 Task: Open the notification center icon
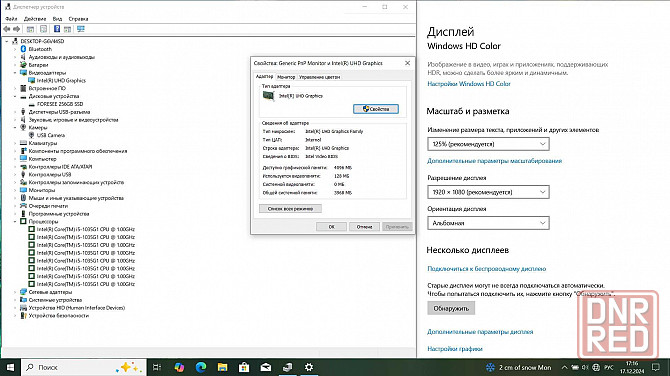tap(656, 367)
